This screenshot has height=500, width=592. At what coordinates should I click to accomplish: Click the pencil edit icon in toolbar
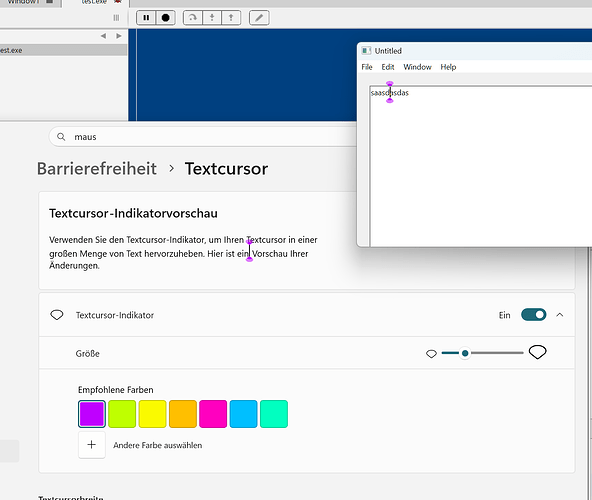259,18
